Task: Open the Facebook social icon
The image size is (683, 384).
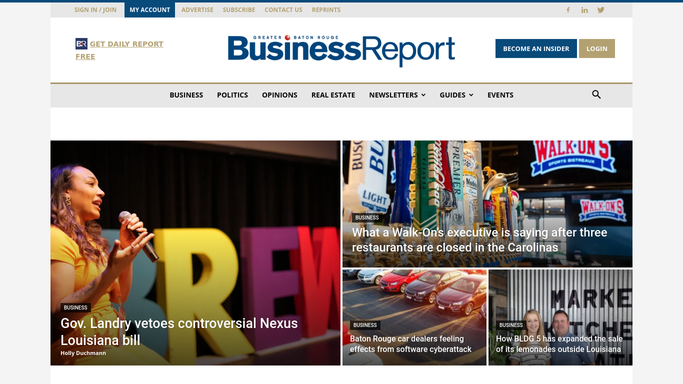Action: [568, 10]
